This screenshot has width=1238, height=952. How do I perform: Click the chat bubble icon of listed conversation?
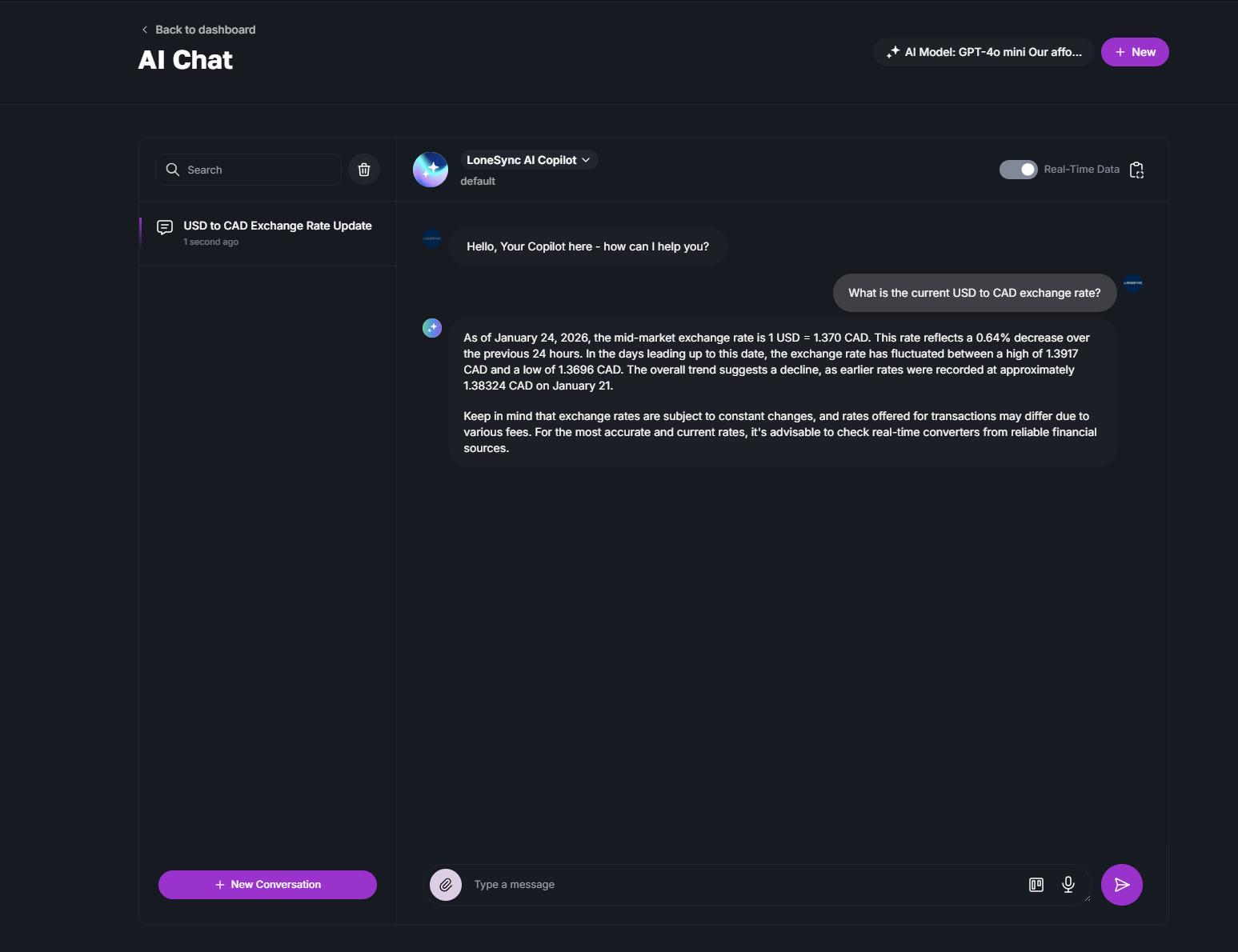[165, 227]
